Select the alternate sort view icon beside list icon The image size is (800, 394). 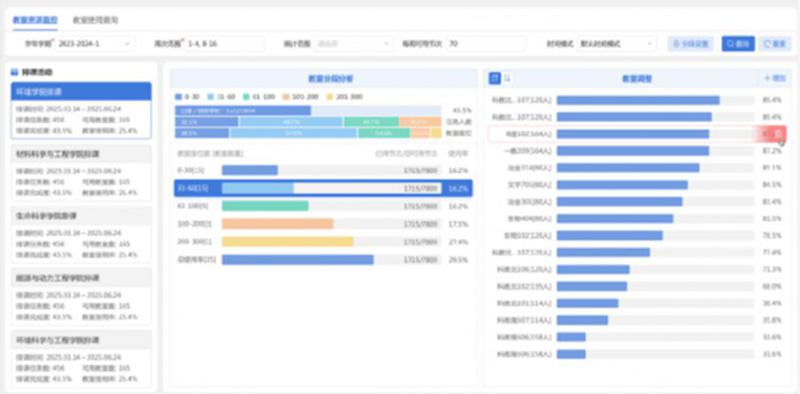pyautogui.click(x=508, y=78)
